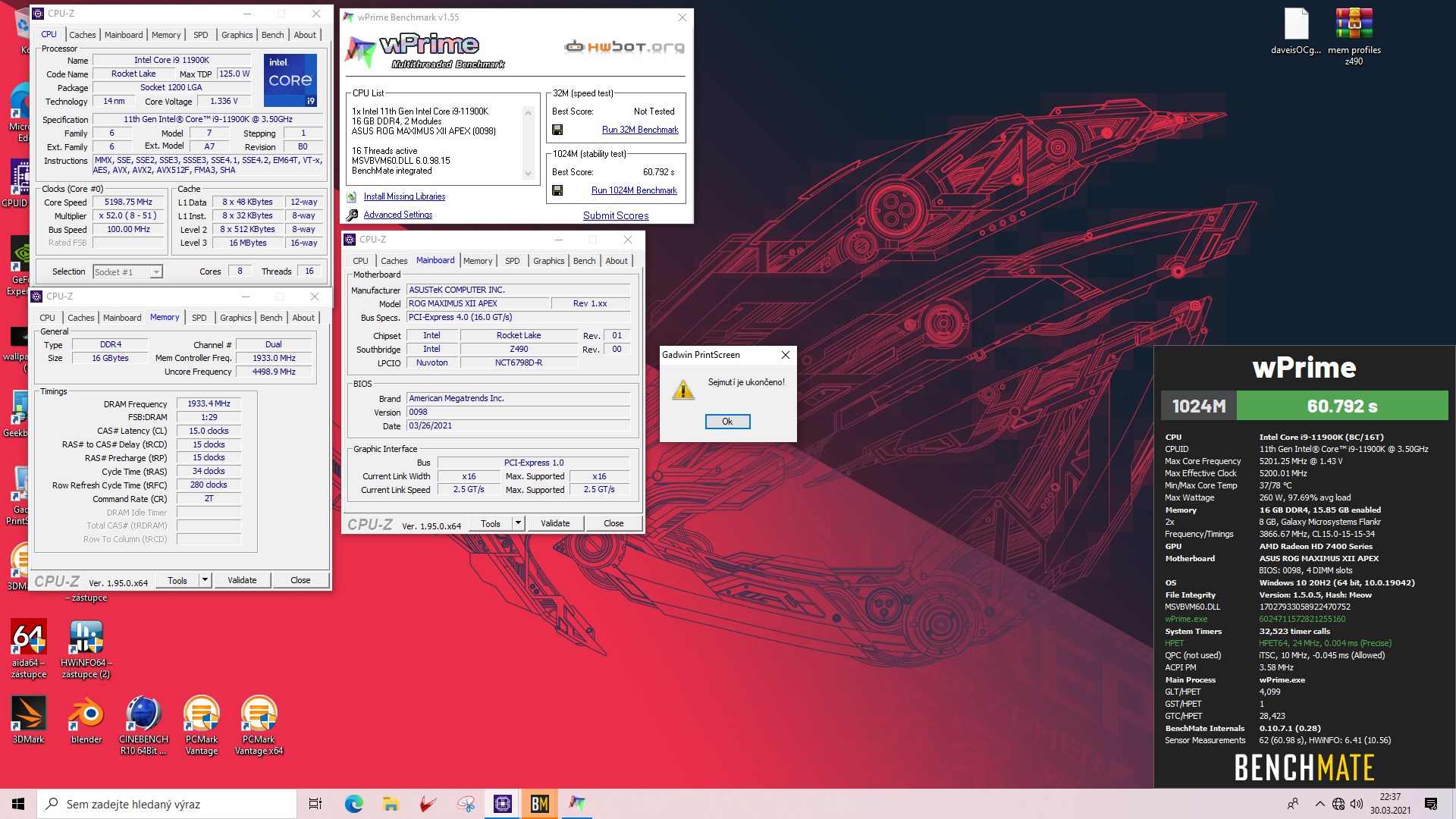Screen dimensions: 1456x819
Task: Click the taskbar clock showing 22:37
Action: click(1390, 804)
